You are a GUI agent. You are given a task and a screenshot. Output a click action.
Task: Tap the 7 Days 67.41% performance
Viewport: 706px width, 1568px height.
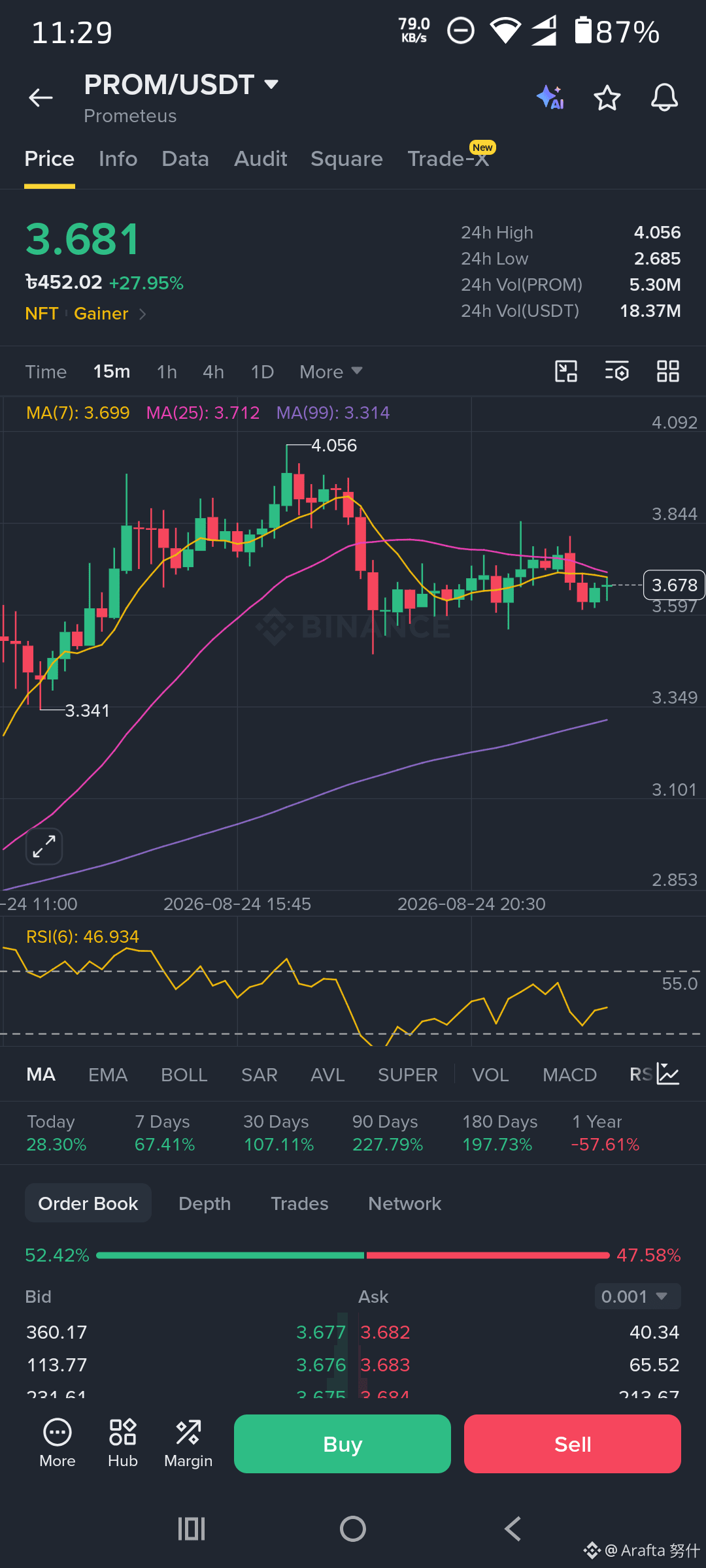[x=165, y=1133]
